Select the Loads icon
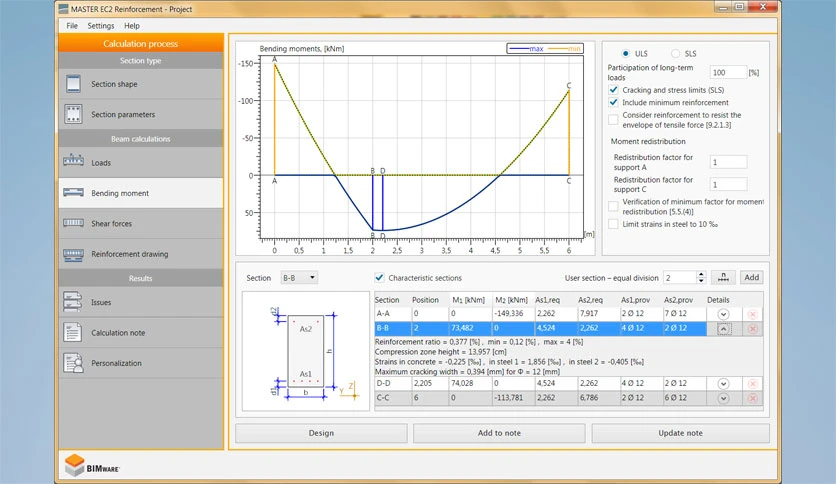The image size is (836, 484). click(x=74, y=160)
